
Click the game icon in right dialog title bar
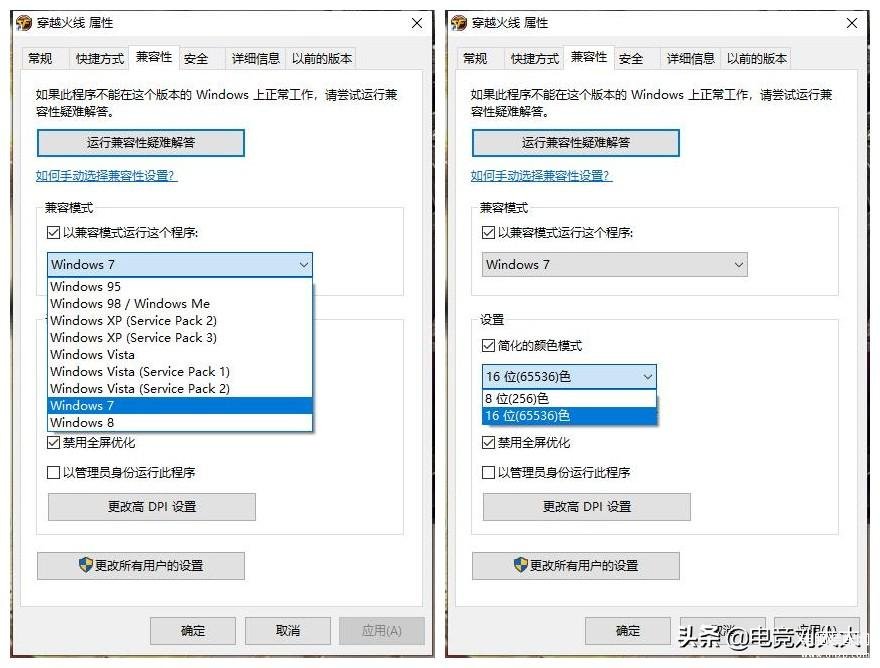(459, 22)
